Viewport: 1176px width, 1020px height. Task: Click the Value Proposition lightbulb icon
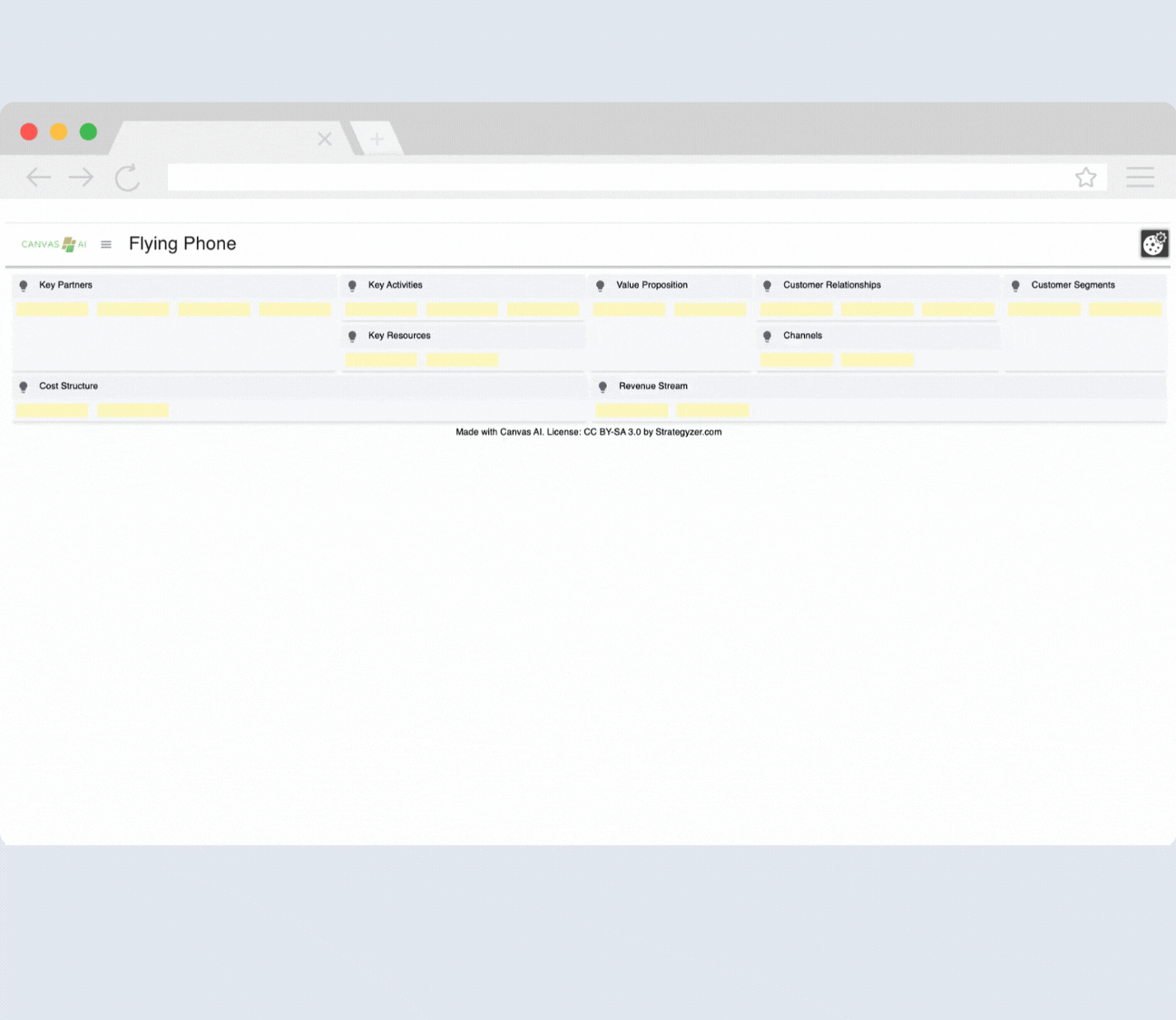(600, 286)
